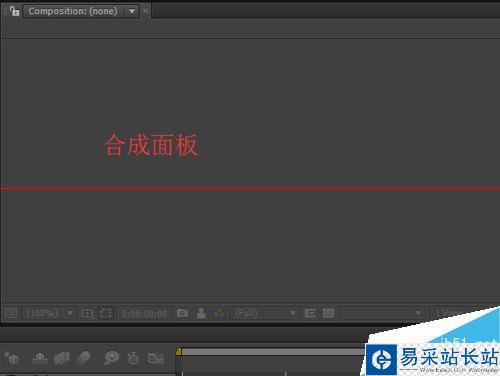Toggle the composition panel lock icon

point(14,11)
